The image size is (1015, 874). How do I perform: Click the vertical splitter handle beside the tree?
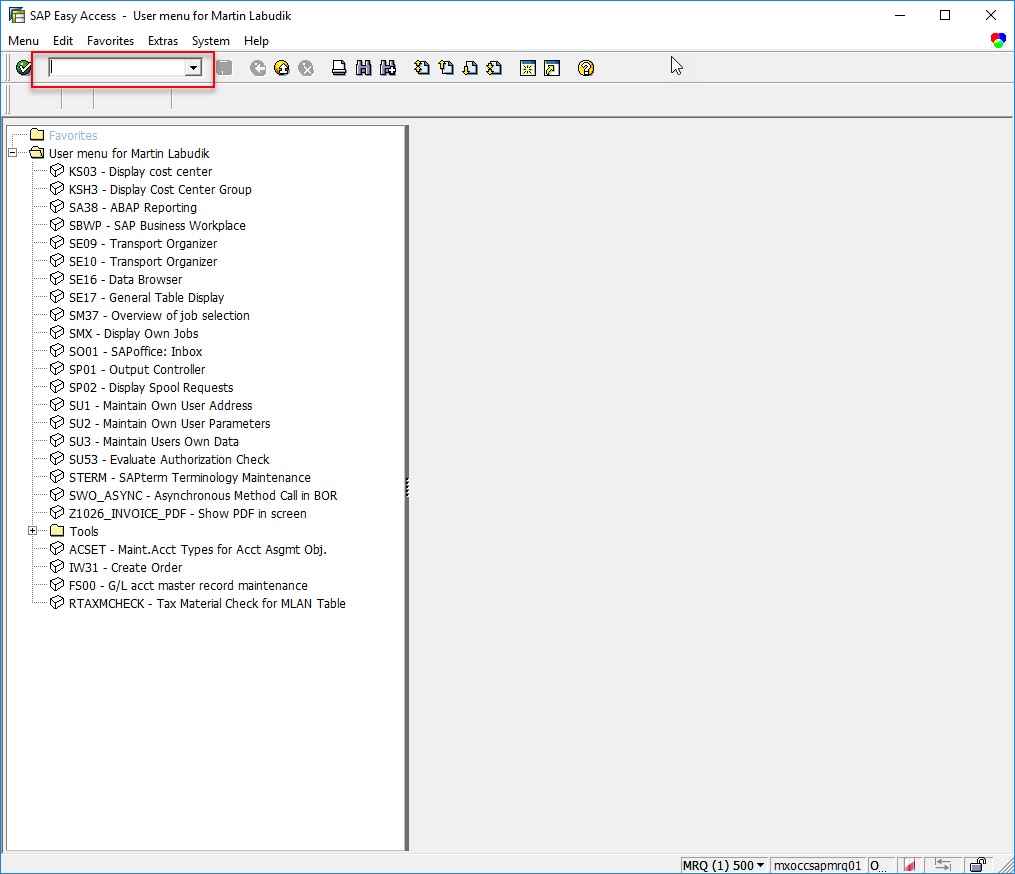click(x=407, y=487)
